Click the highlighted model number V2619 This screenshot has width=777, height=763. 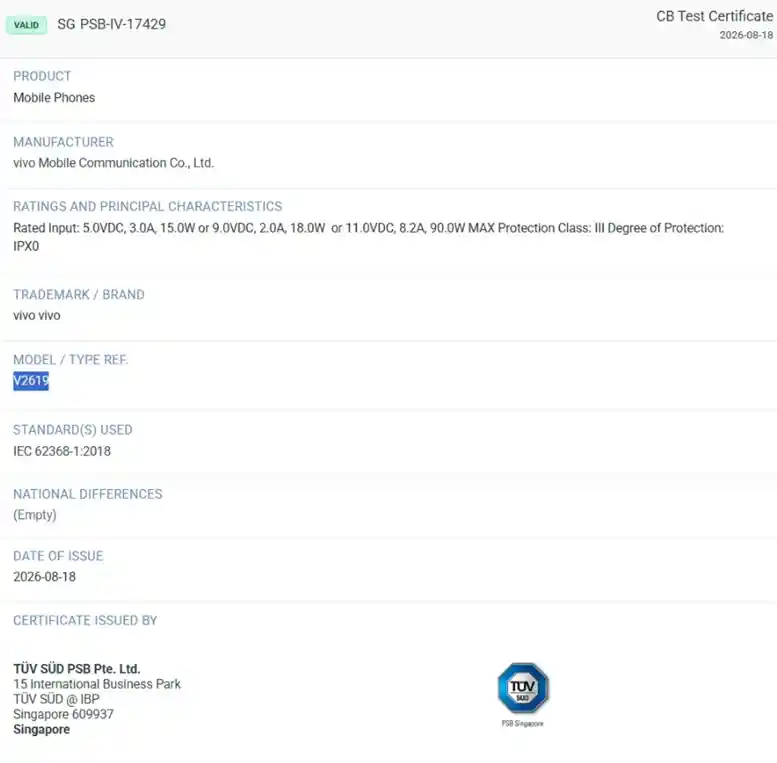click(31, 381)
